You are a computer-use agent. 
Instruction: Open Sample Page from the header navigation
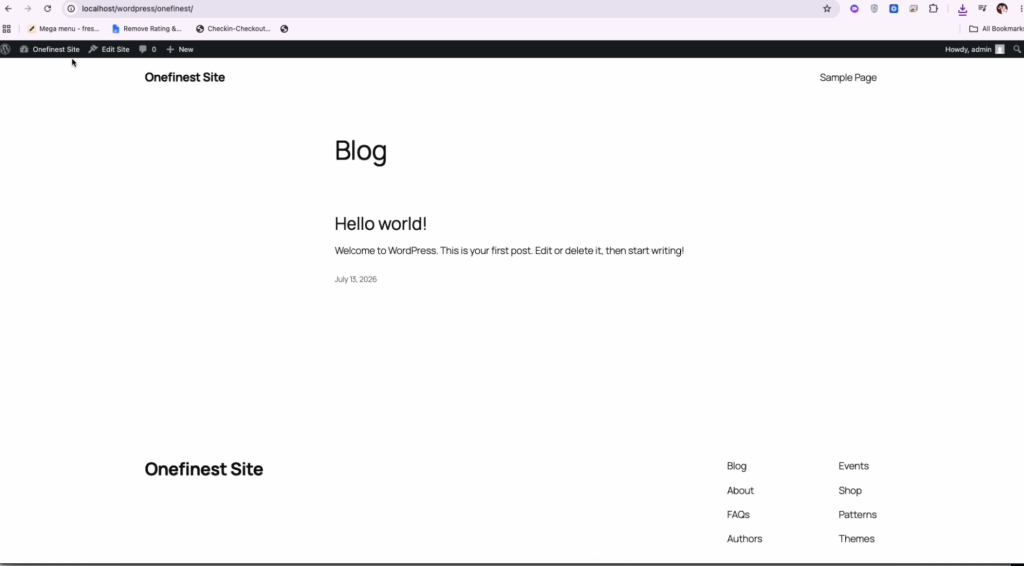[x=848, y=77]
